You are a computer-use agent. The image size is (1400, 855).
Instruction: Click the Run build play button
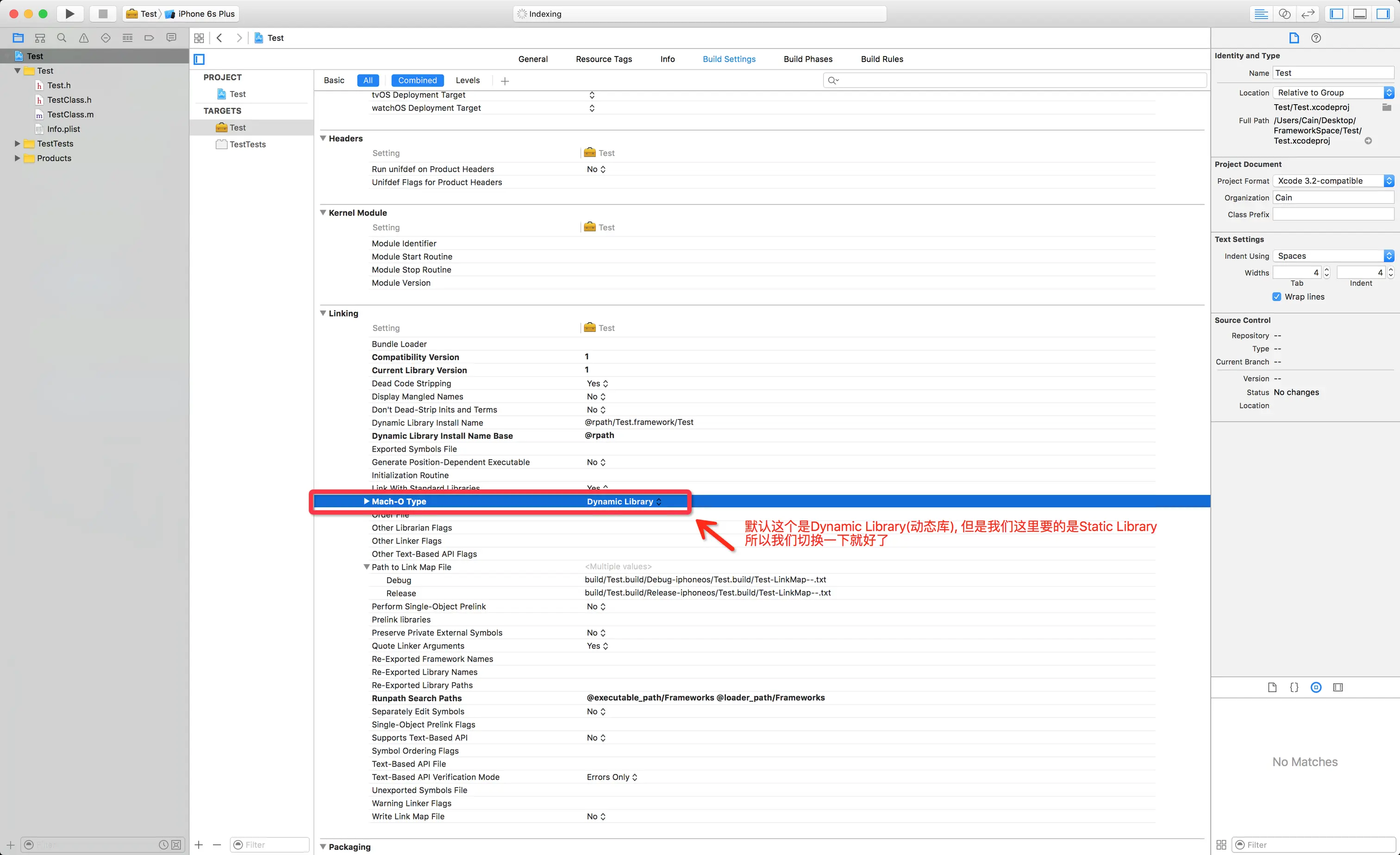[x=69, y=13]
